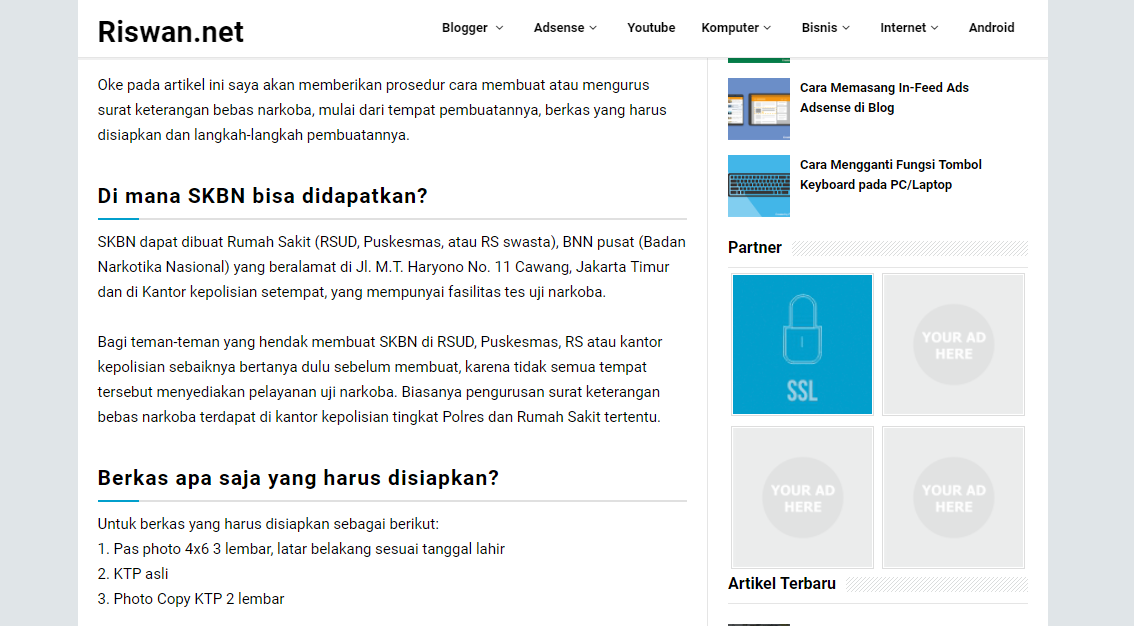The image size is (1134, 626).
Task: Expand the Blogger dropdown chevron
Action: click(499, 27)
